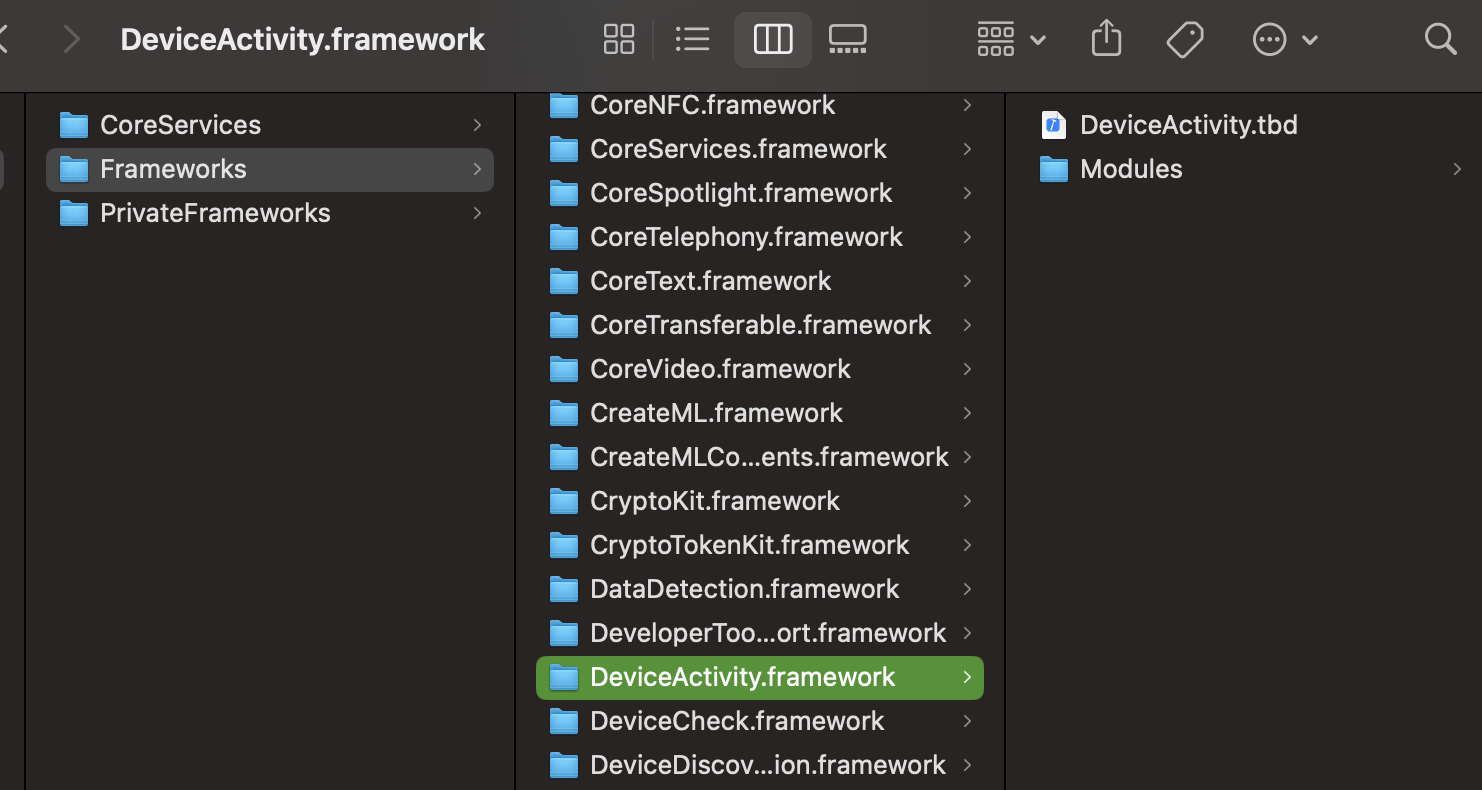The height and width of the screenshot is (790, 1482).
Task: Expand Modules via its chevron
Action: 1457,169
